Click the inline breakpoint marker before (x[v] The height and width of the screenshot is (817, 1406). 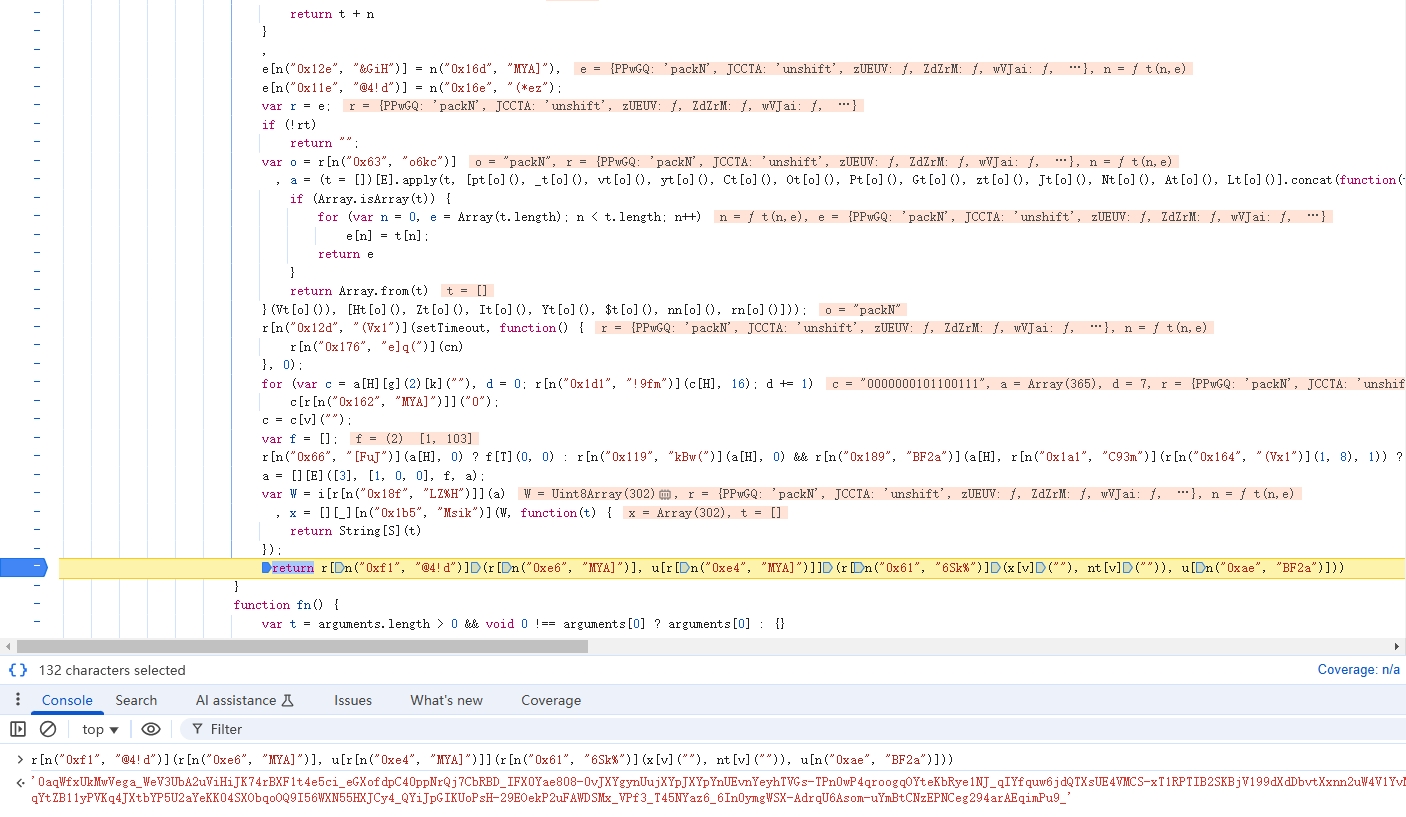point(997,568)
